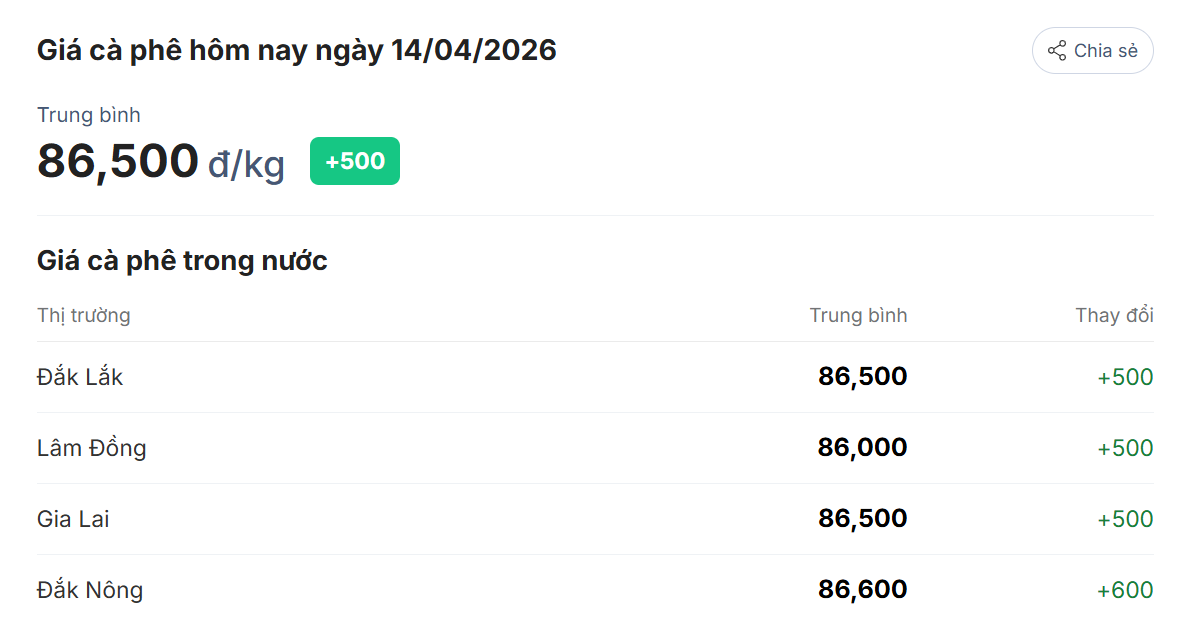
Task: Click the +500 change for Lâm Đồng
Action: tap(1125, 448)
